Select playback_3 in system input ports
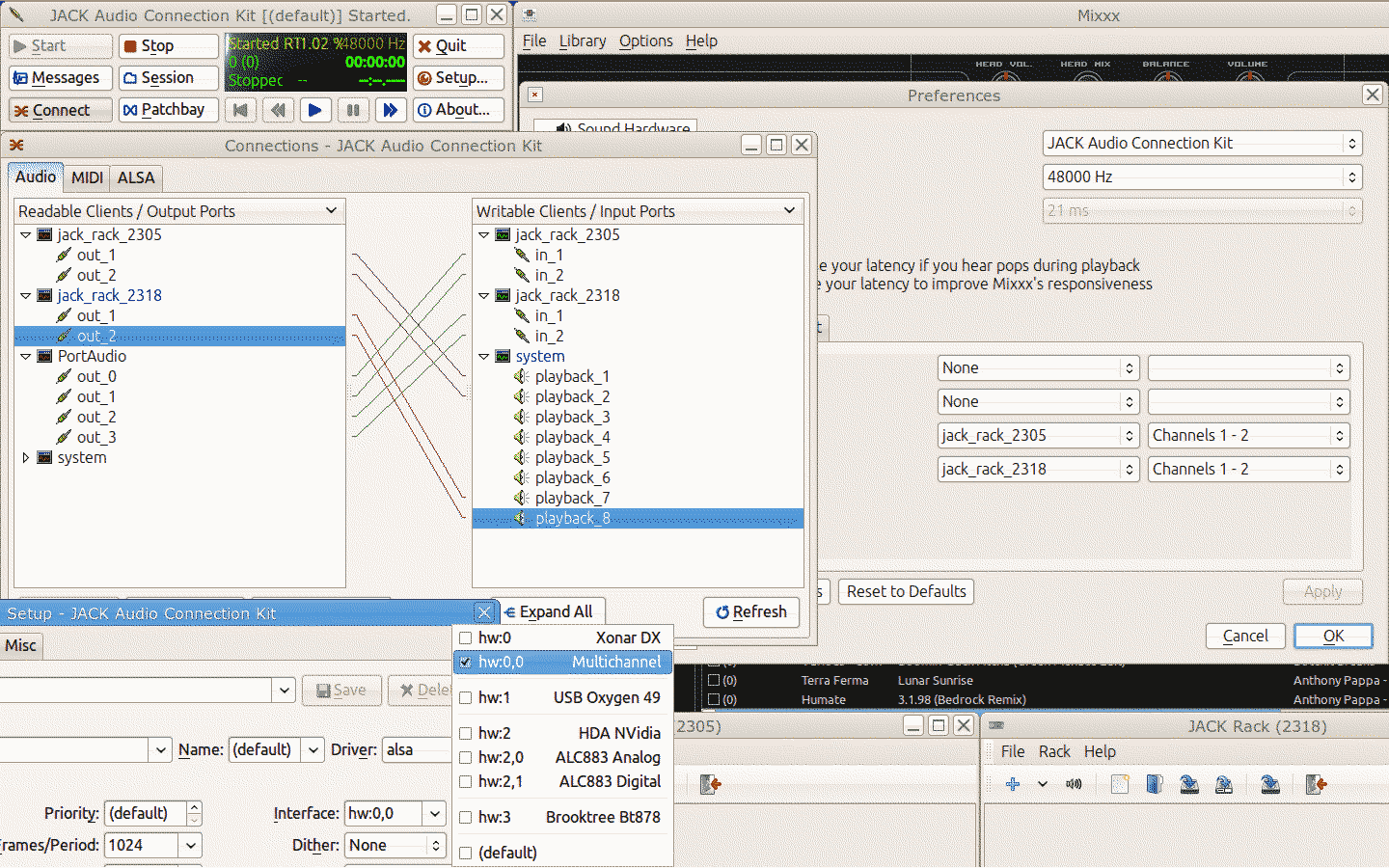1389x868 pixels. (x=572, y=417)
